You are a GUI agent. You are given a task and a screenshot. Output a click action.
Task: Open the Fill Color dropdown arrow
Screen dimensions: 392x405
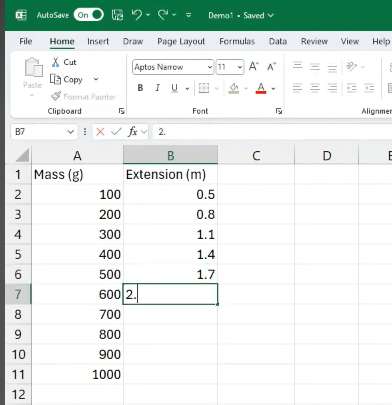[x=246, y=89]
